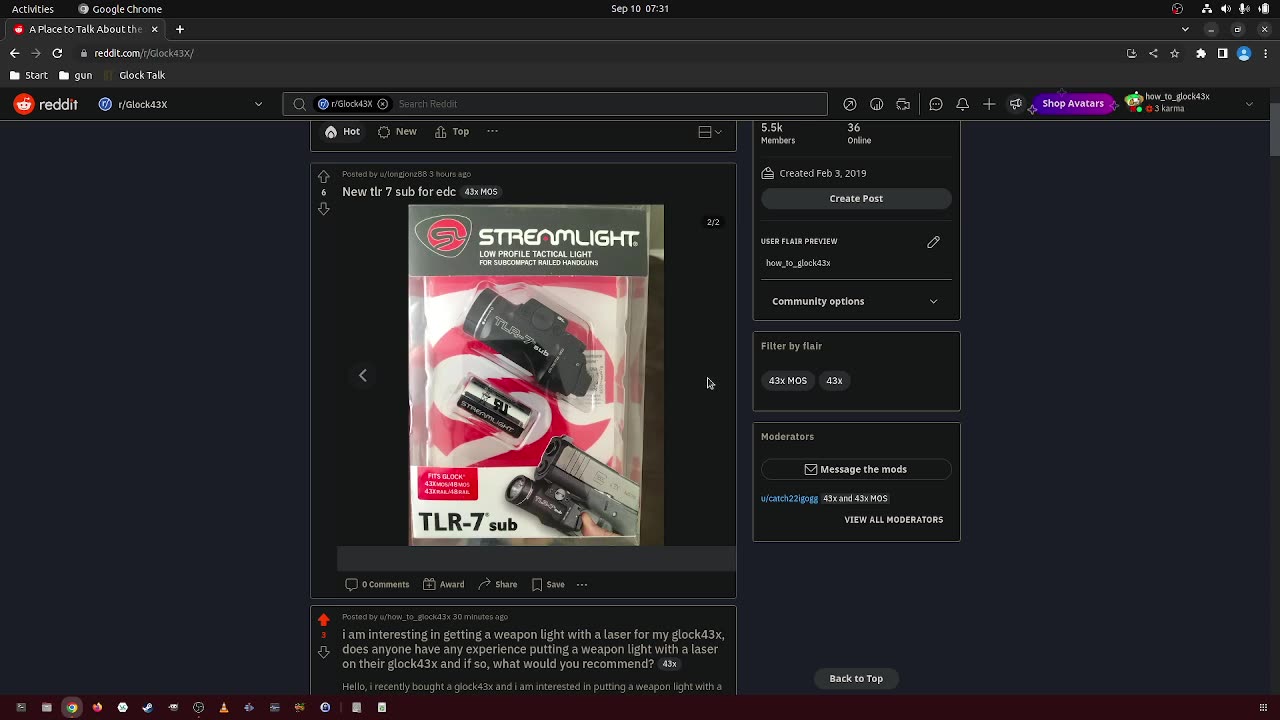Open the weapon light with laser post title
This screenshot has height=720, width=1280.
click(x=533, y=649)
